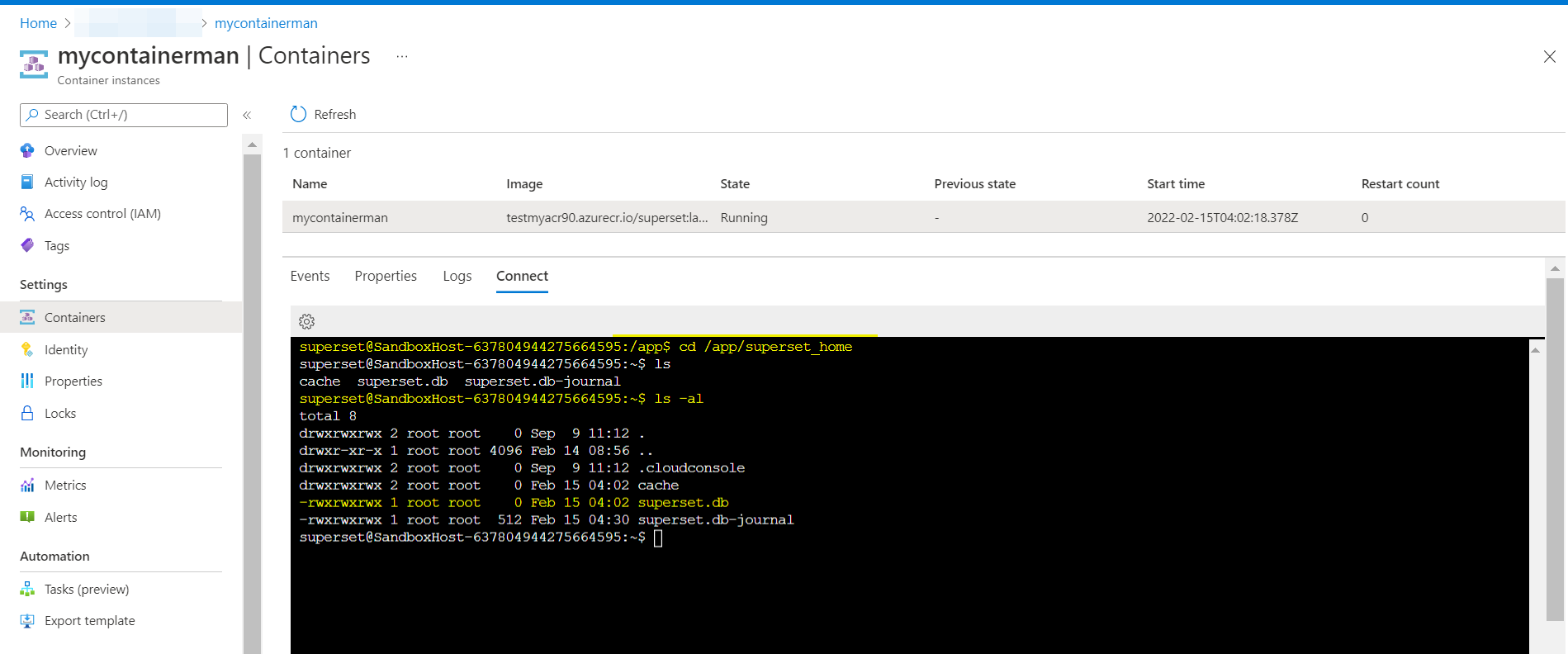Open the ellipsis more options menu

[402, 56]
